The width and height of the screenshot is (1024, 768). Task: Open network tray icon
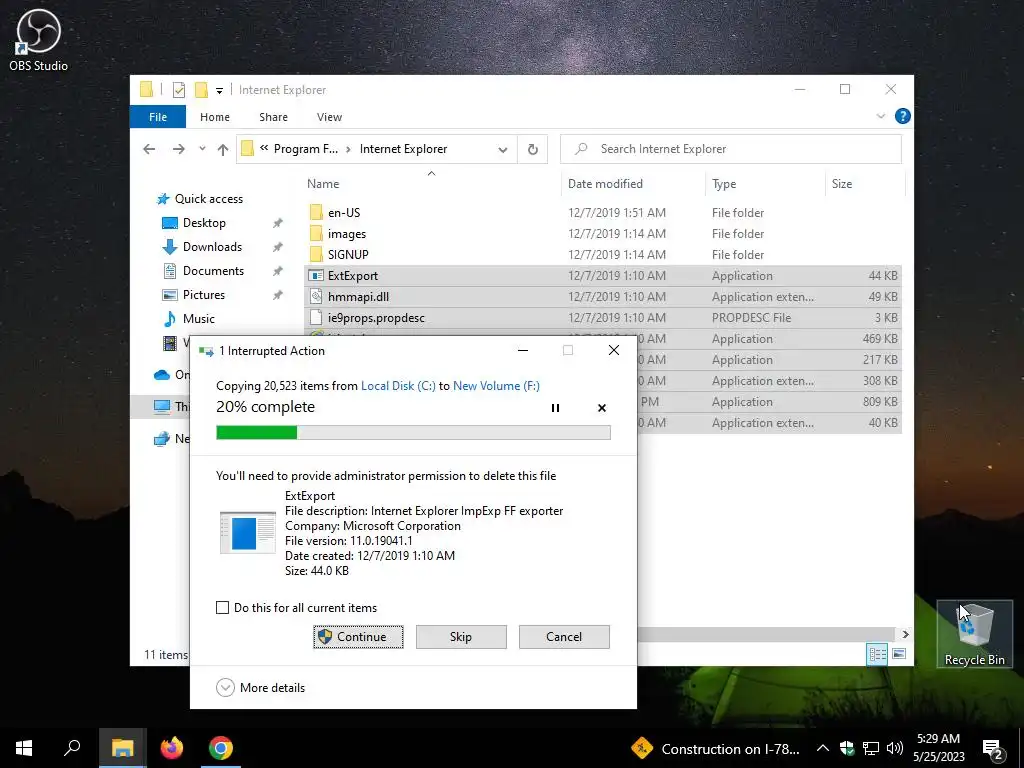[871, 748]
